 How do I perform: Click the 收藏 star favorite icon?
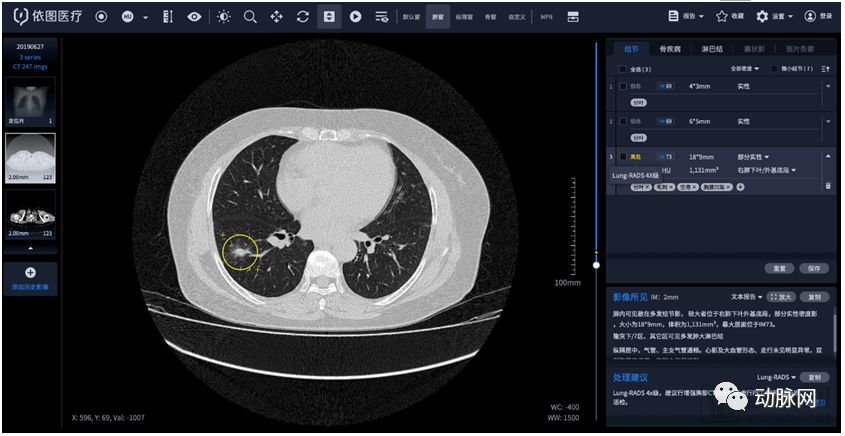click(x=720, y=17)
